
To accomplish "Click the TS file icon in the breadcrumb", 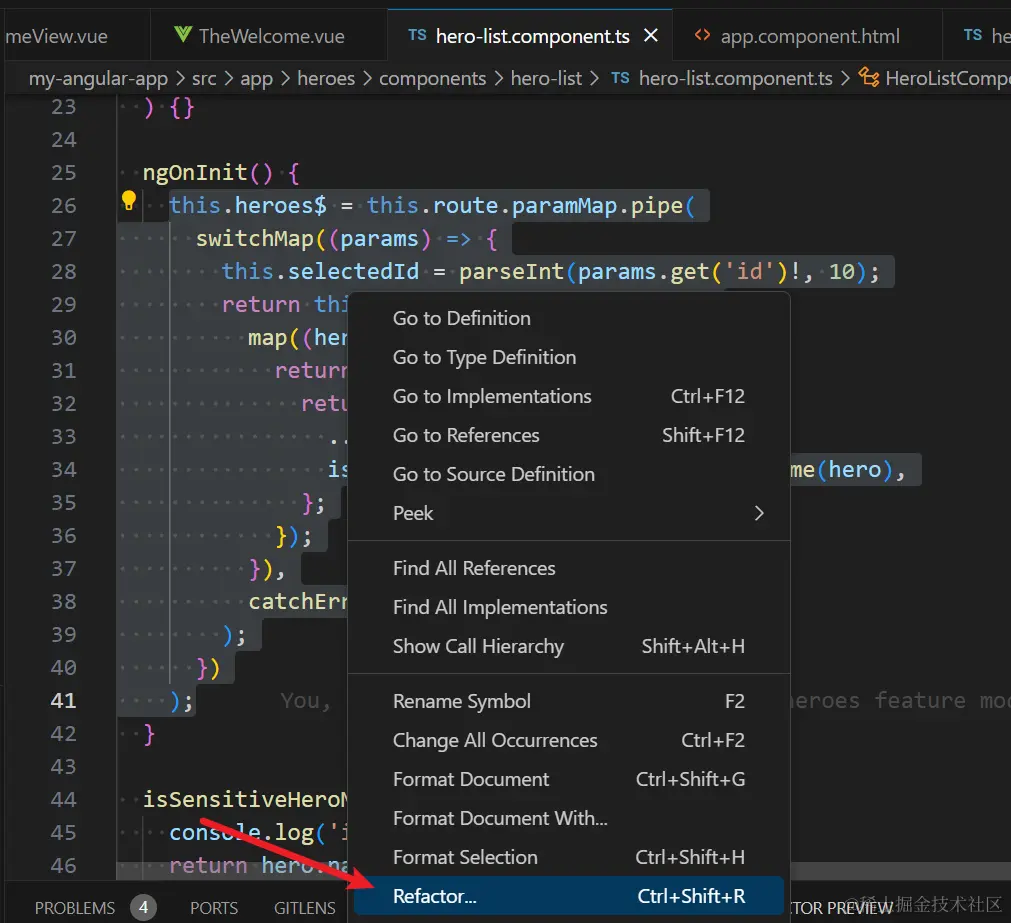I will pyautogui.click(x=620, y=78).
